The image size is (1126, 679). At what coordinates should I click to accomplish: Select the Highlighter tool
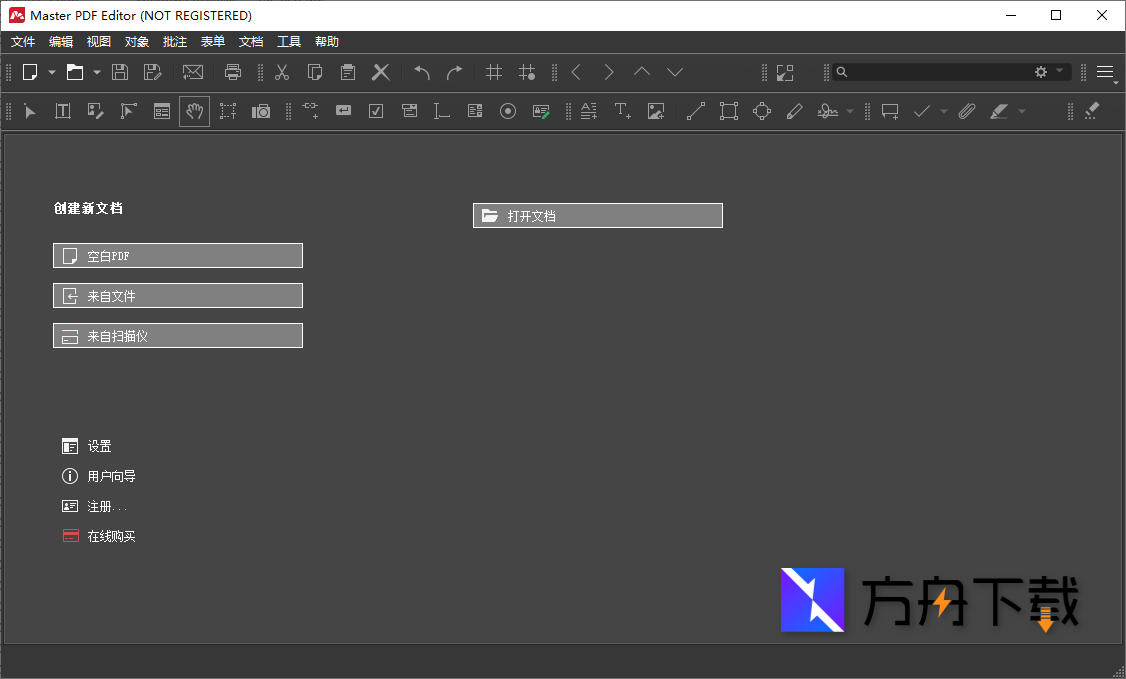click(x=1000, y=111)
